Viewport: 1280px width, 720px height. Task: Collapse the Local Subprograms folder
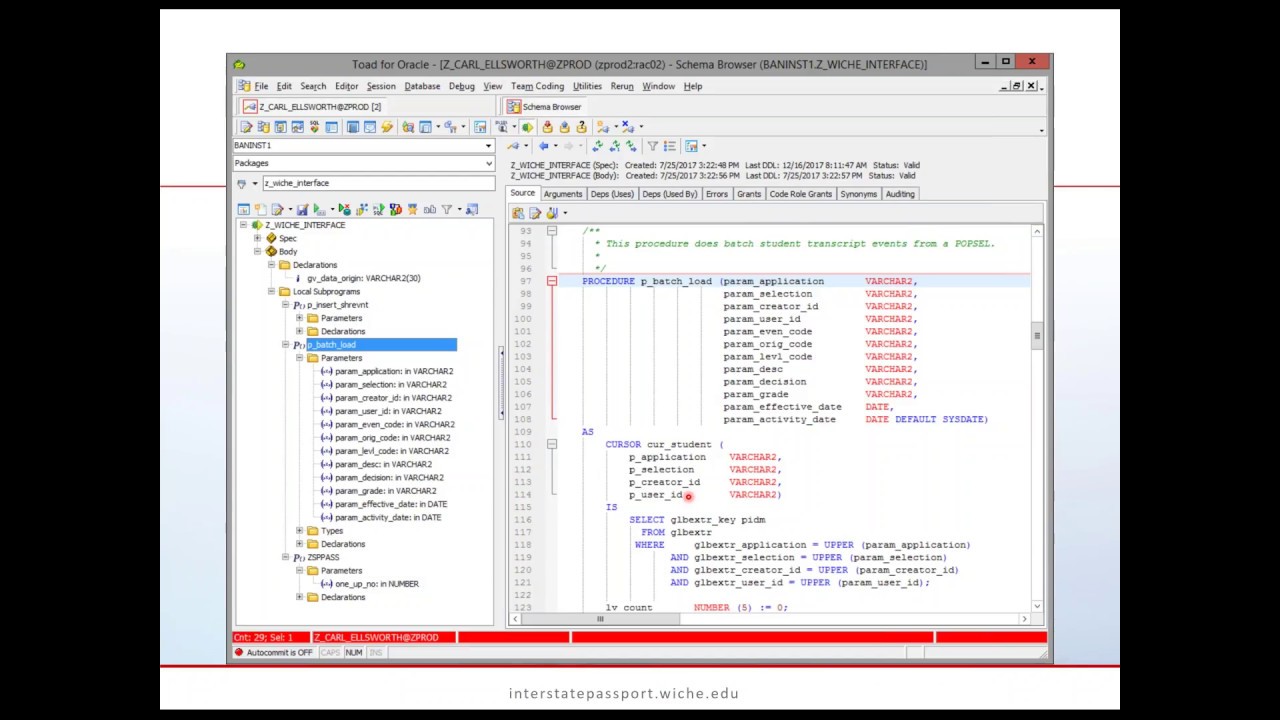coord(271,292)
